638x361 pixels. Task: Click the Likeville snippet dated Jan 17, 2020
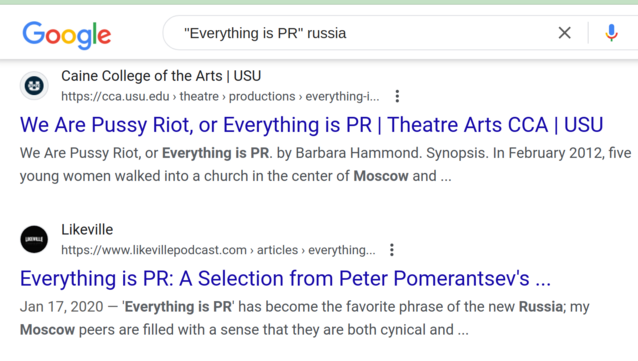pyautogui.click(x=305, y=318)
